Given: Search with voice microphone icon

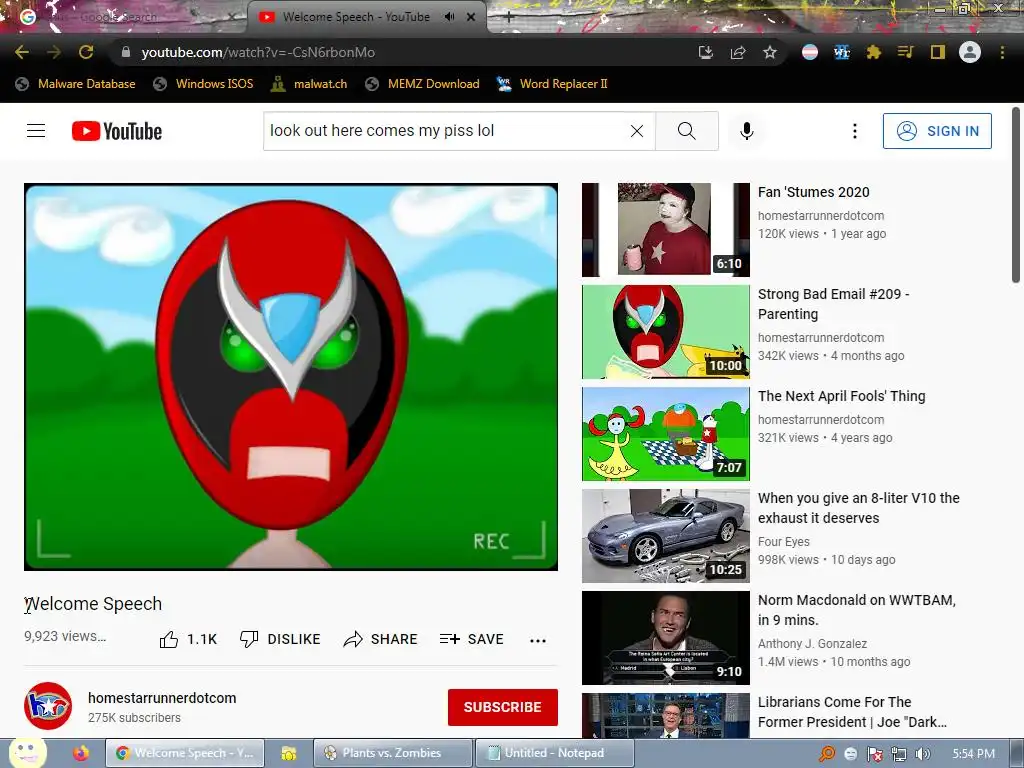Looking at the screenshot, I should 747,131.
